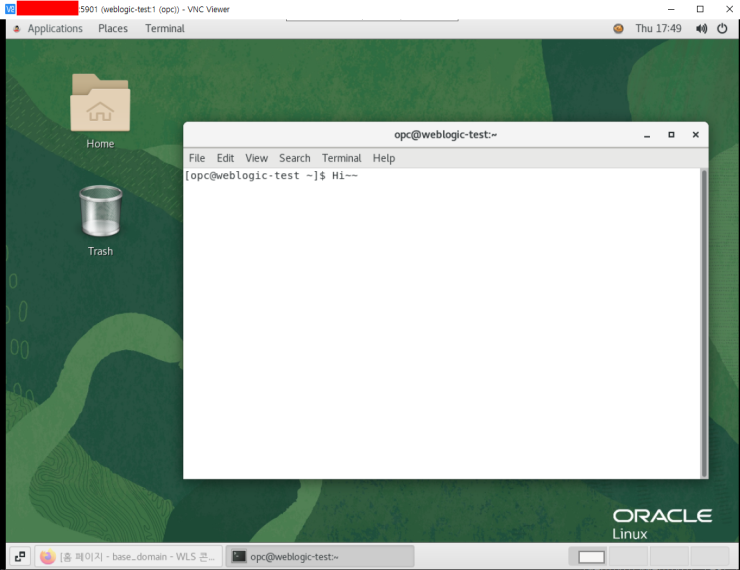Open the power menu icon
The width and height of the screenshot is (740, 570).
pyautogui.click(x=722, y=29)
